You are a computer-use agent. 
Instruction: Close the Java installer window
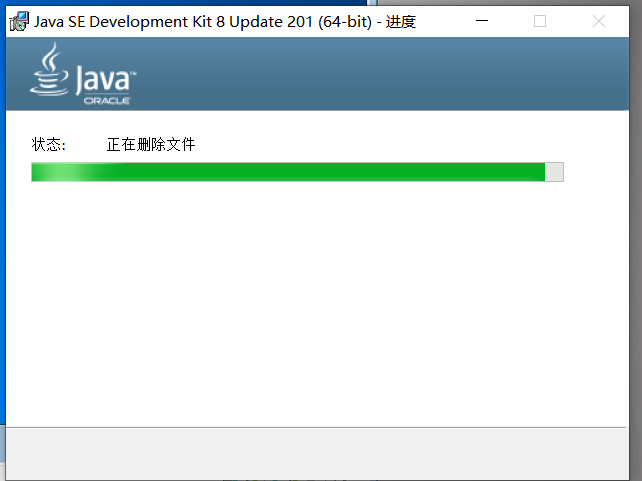coord(599,21)
